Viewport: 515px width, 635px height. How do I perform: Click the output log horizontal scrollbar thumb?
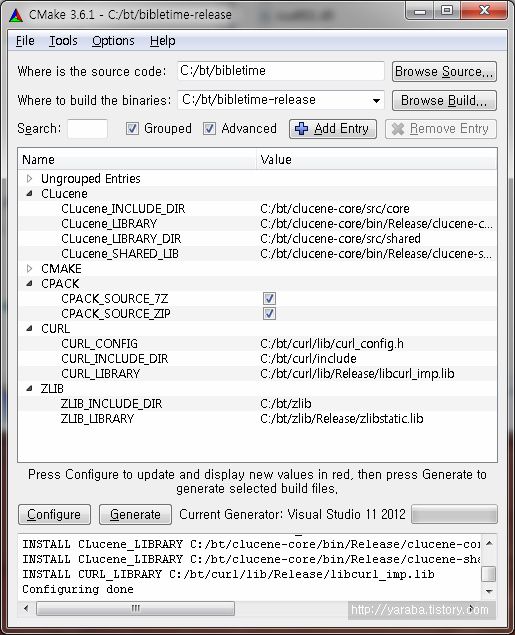135,608
